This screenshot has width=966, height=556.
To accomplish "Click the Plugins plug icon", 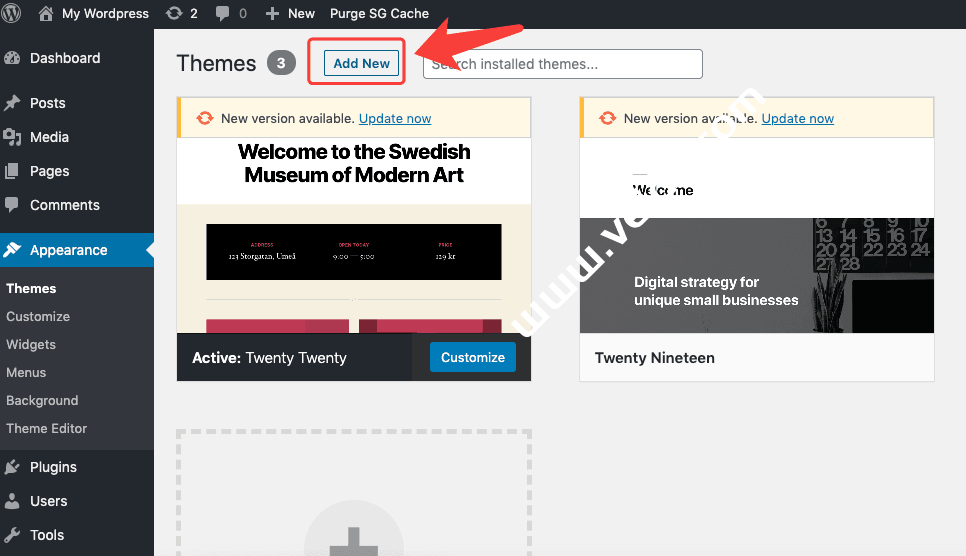I will 13,467.
